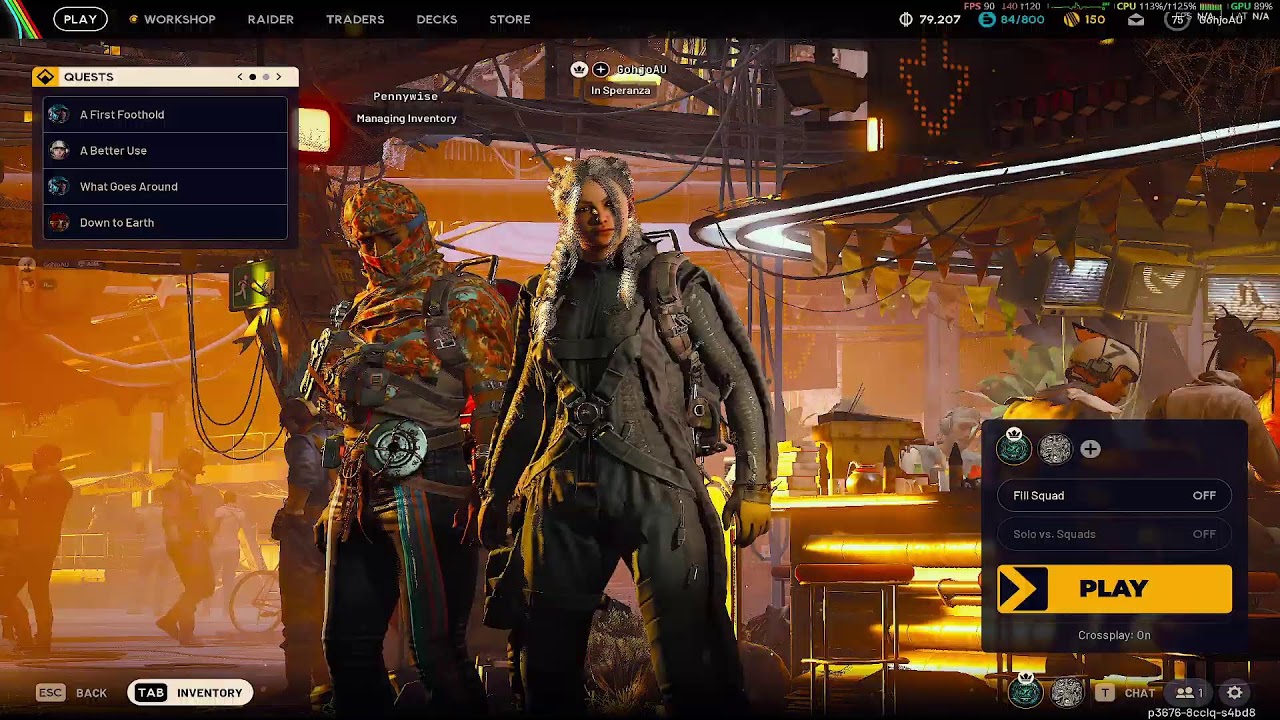Click the GohjoAU nameplate above the raider
This screenshot has height=720, width=1280.
[x=641, y=69]
